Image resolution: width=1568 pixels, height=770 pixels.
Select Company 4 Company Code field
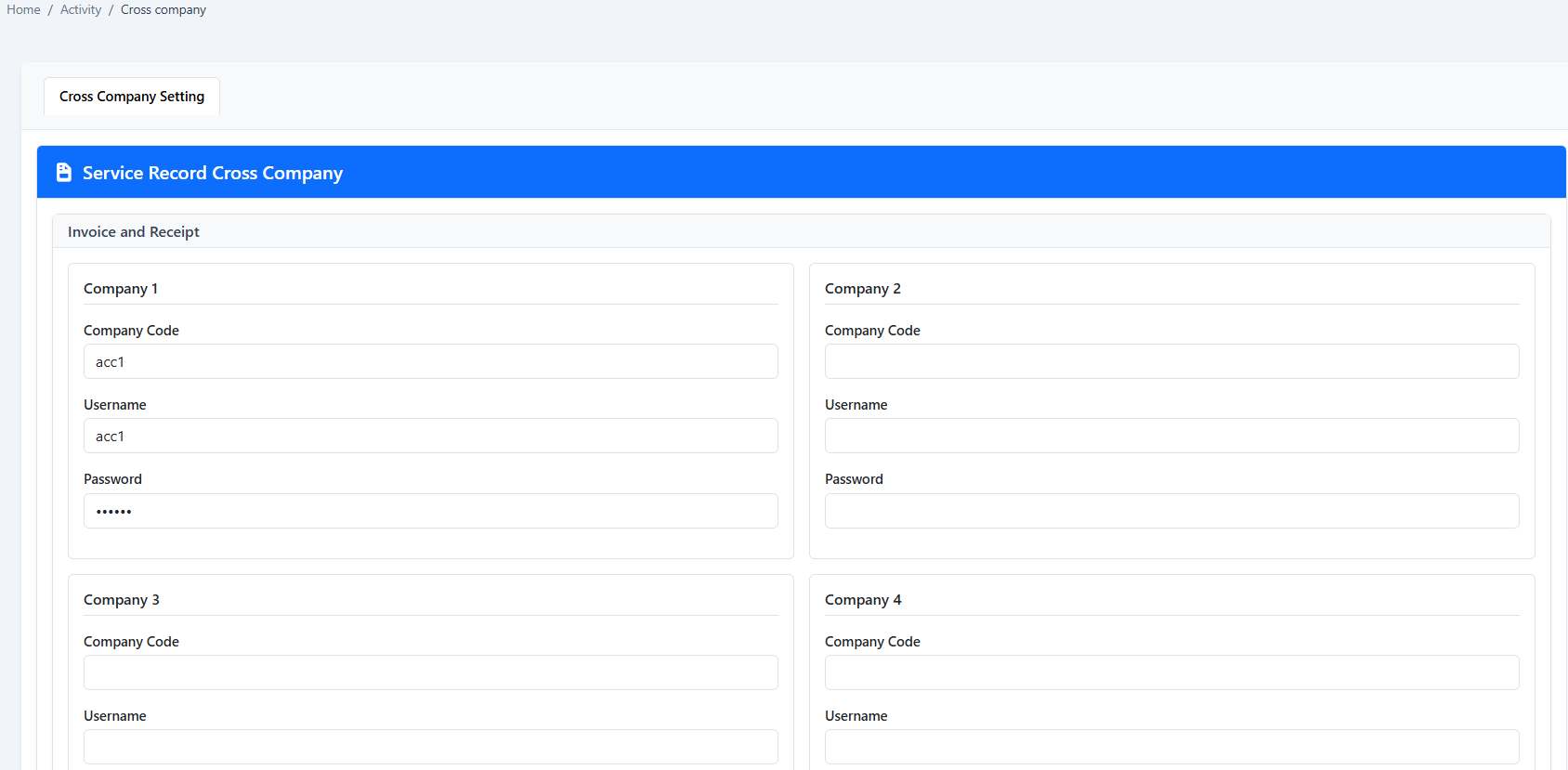[x=1172, y=672]
